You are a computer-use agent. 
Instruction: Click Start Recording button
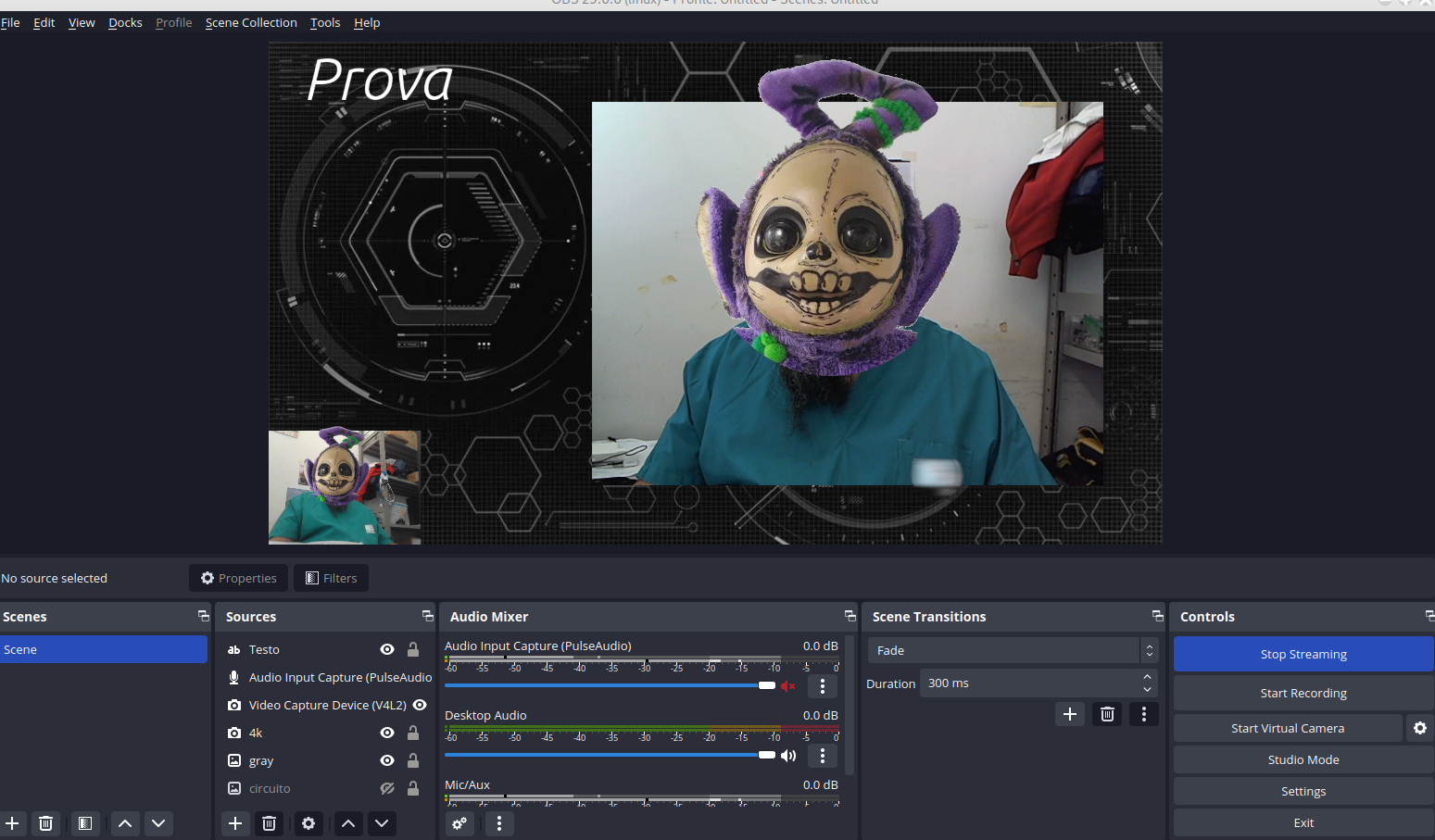point(1303,693)
